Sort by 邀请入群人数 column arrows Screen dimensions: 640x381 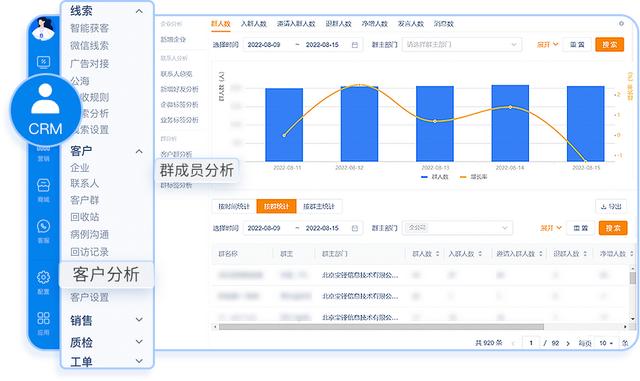pyautogui.click(x=541, y=254)
